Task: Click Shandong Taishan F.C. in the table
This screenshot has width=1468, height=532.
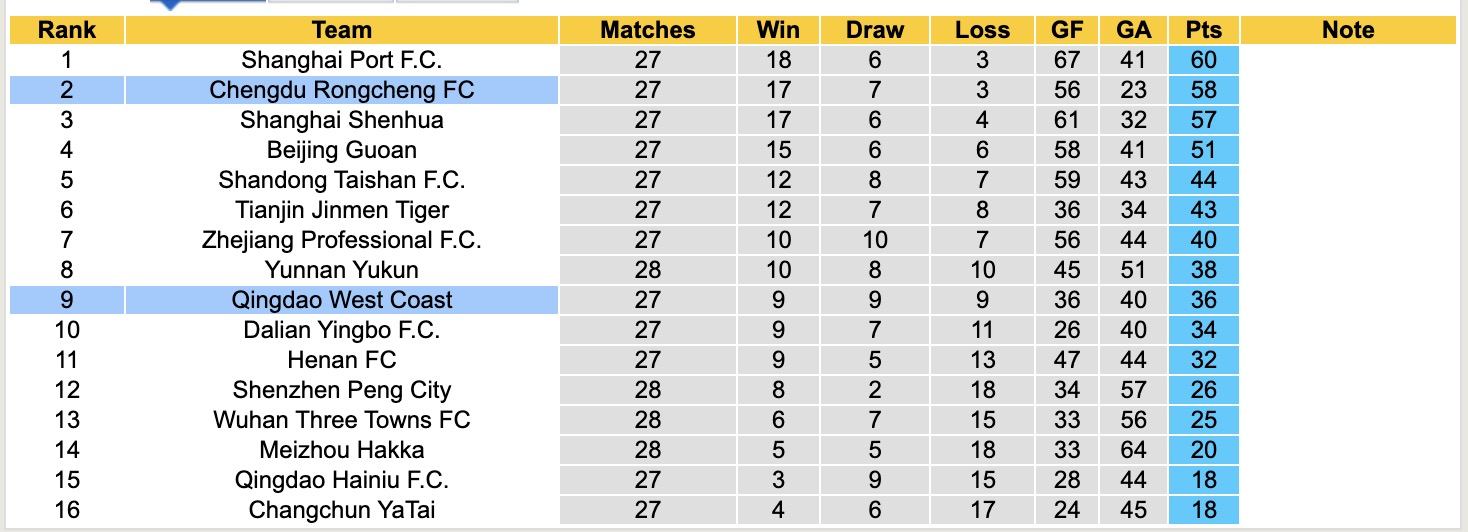Action: [341, 180]
